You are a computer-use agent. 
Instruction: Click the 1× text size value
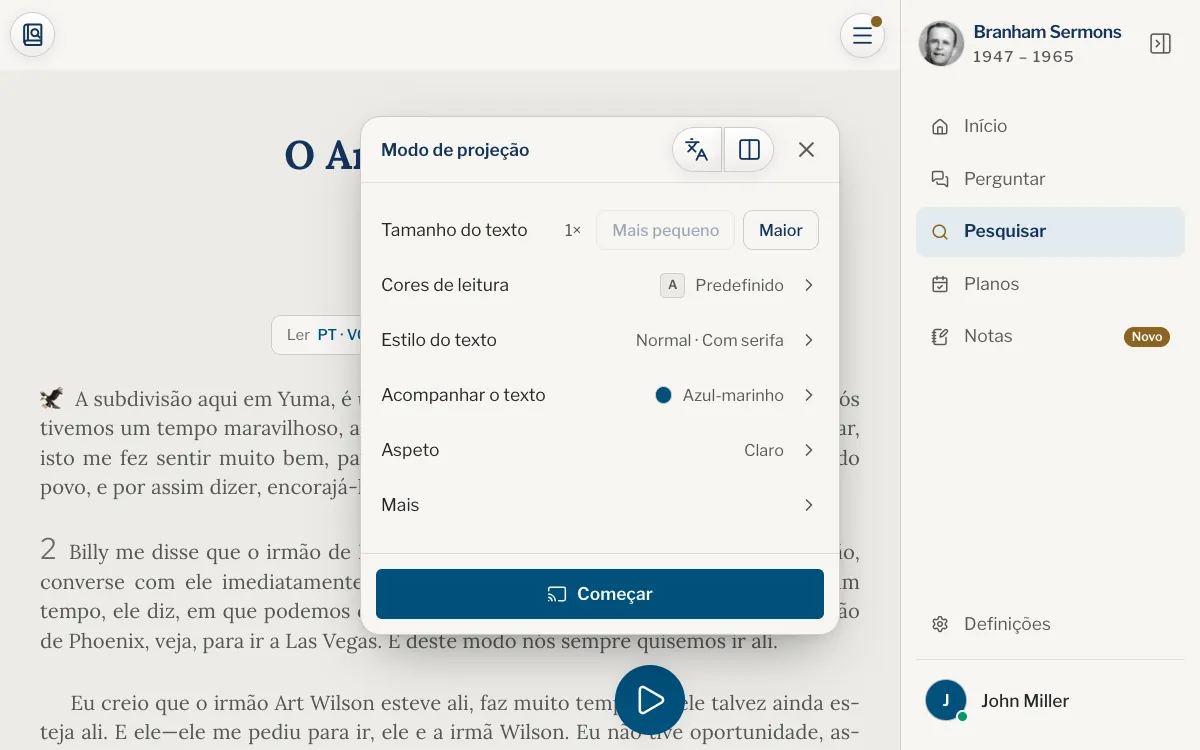click(573, 230)
